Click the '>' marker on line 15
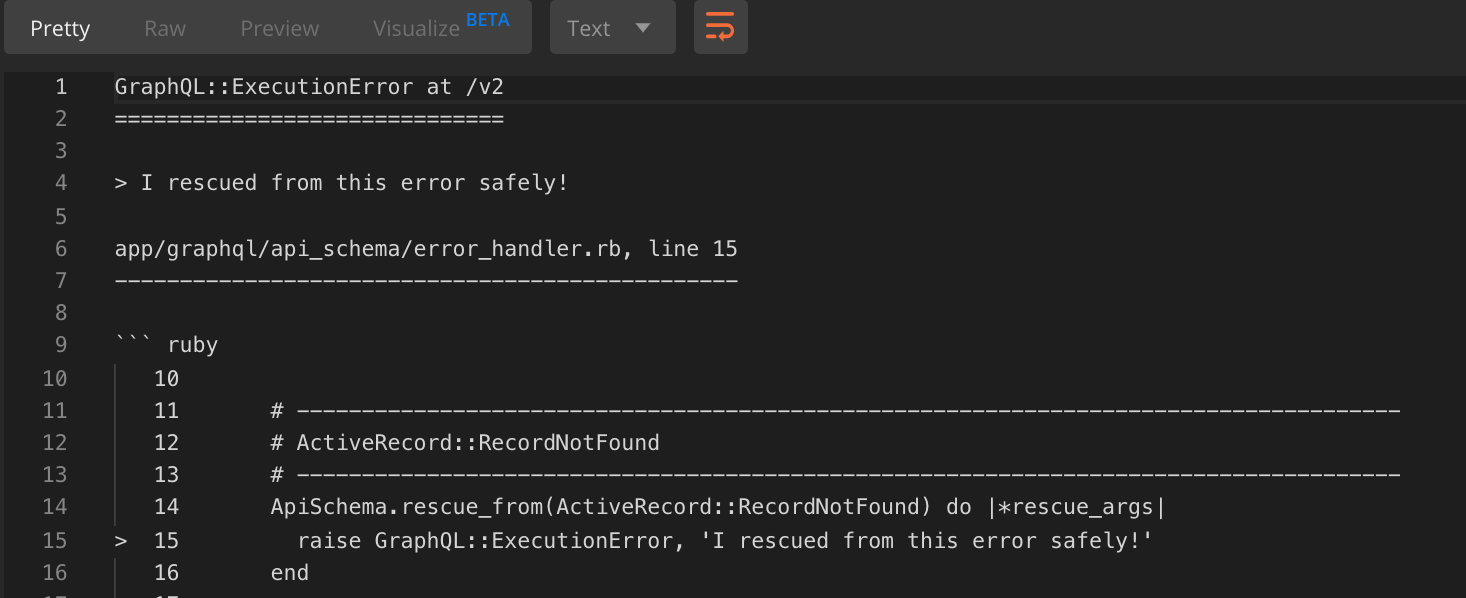The width and height of the screenshot is (1466, 598). tap(121, 541)
